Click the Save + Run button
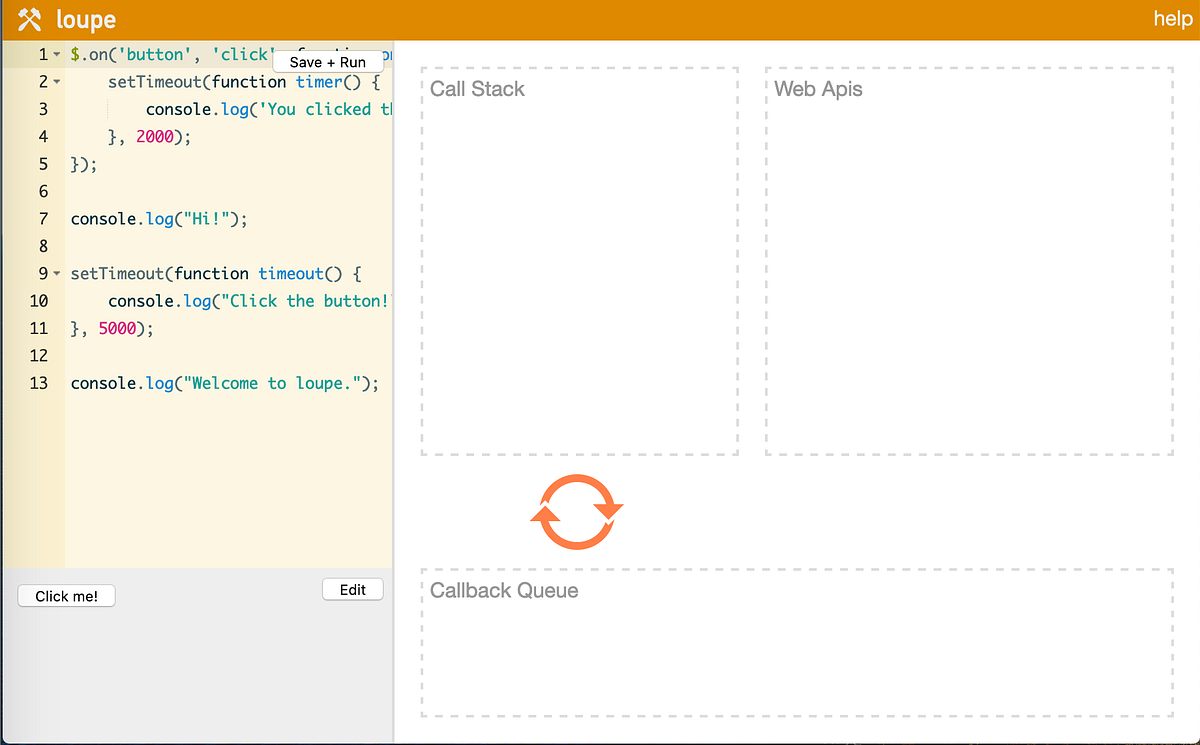 tap(328, 62)
